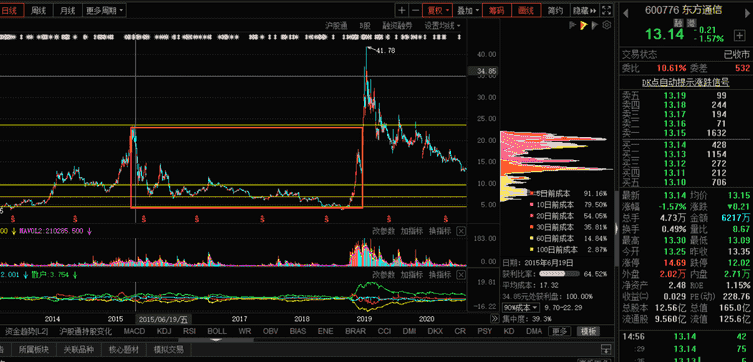Image resolution: width=753 pixels, height=362 pixels.
Task: Click 更多 indicators button
Action: [559, 331]
